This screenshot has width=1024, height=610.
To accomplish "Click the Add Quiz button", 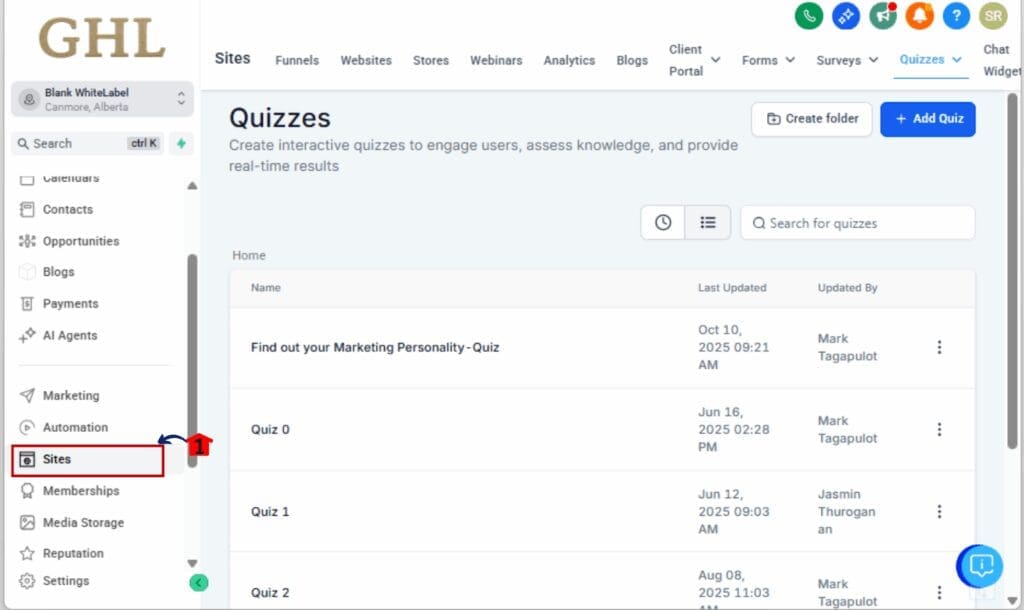I will (x=927, y=118).
